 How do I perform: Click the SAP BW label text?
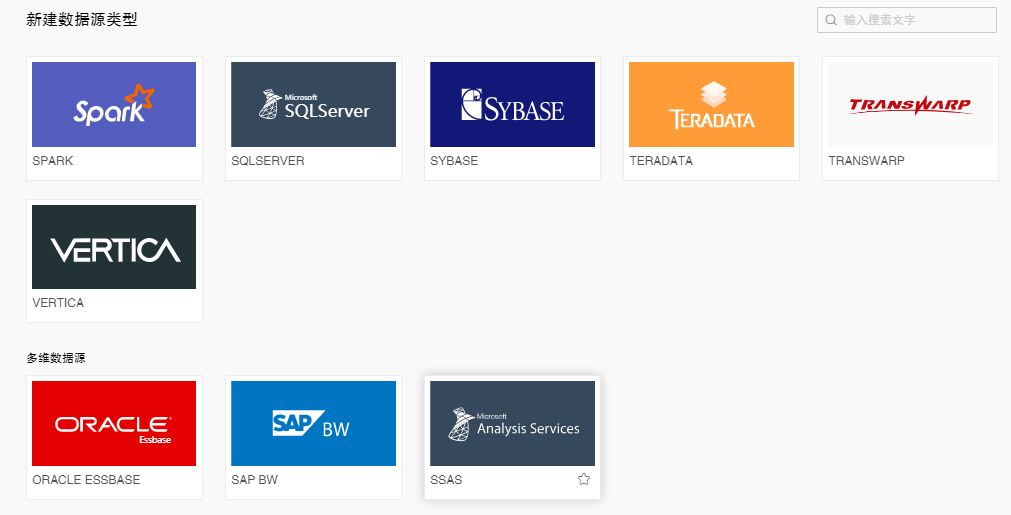tap(255, 480)
